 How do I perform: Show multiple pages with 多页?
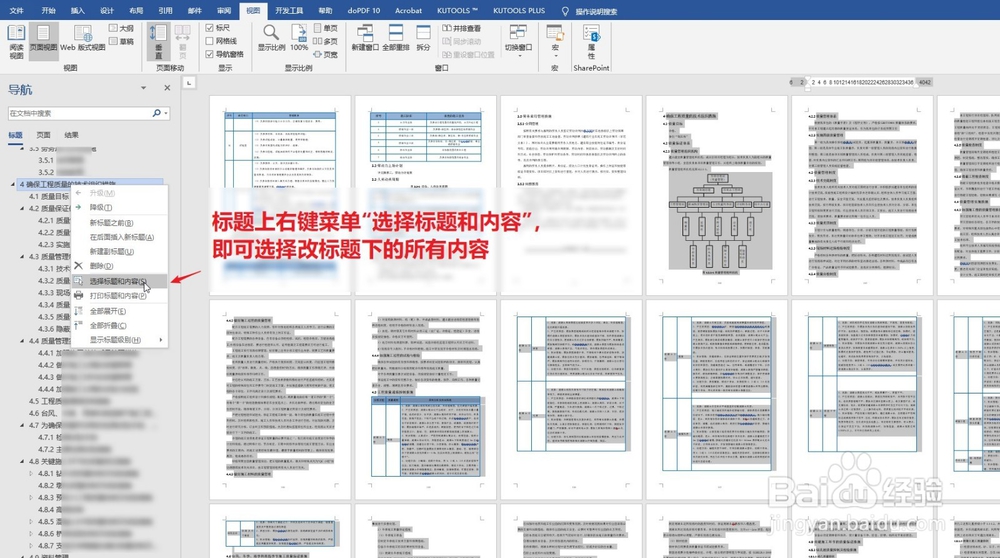coord(326,41)
